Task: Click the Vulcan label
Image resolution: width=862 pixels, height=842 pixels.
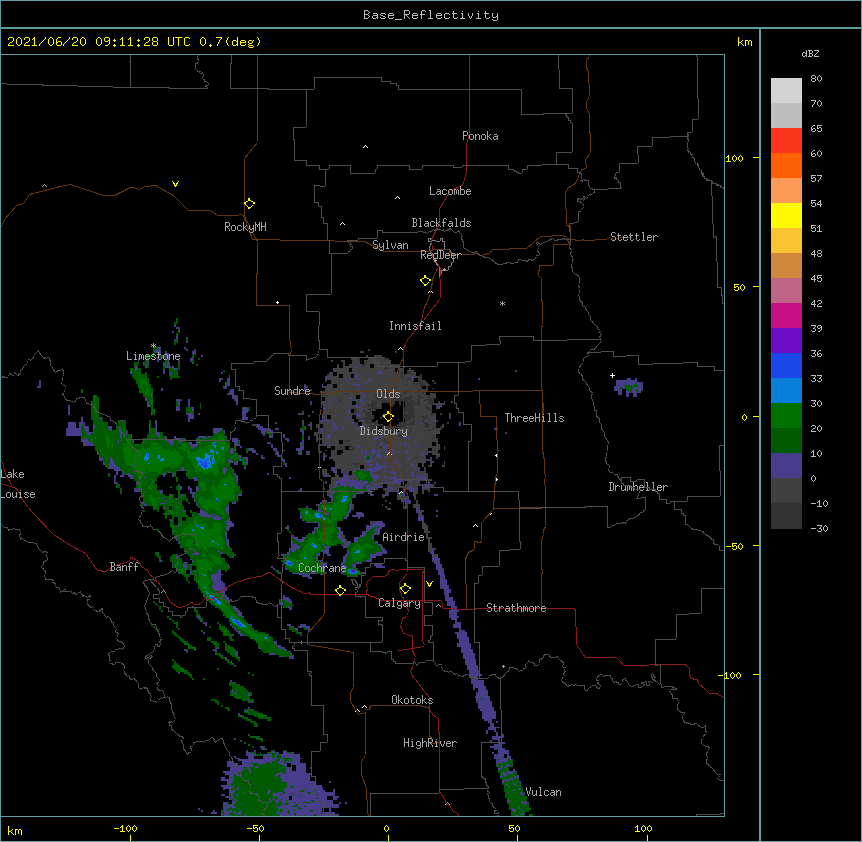Action: (544, 792)
